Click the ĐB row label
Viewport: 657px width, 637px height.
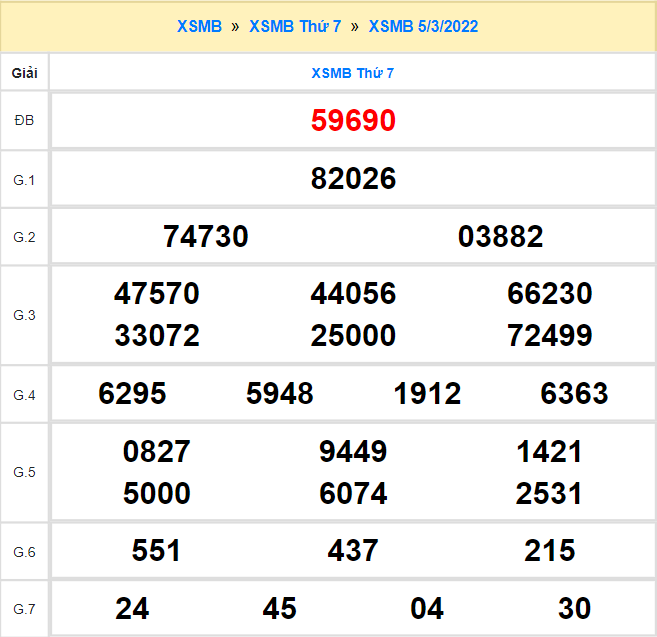pos(24,121)
